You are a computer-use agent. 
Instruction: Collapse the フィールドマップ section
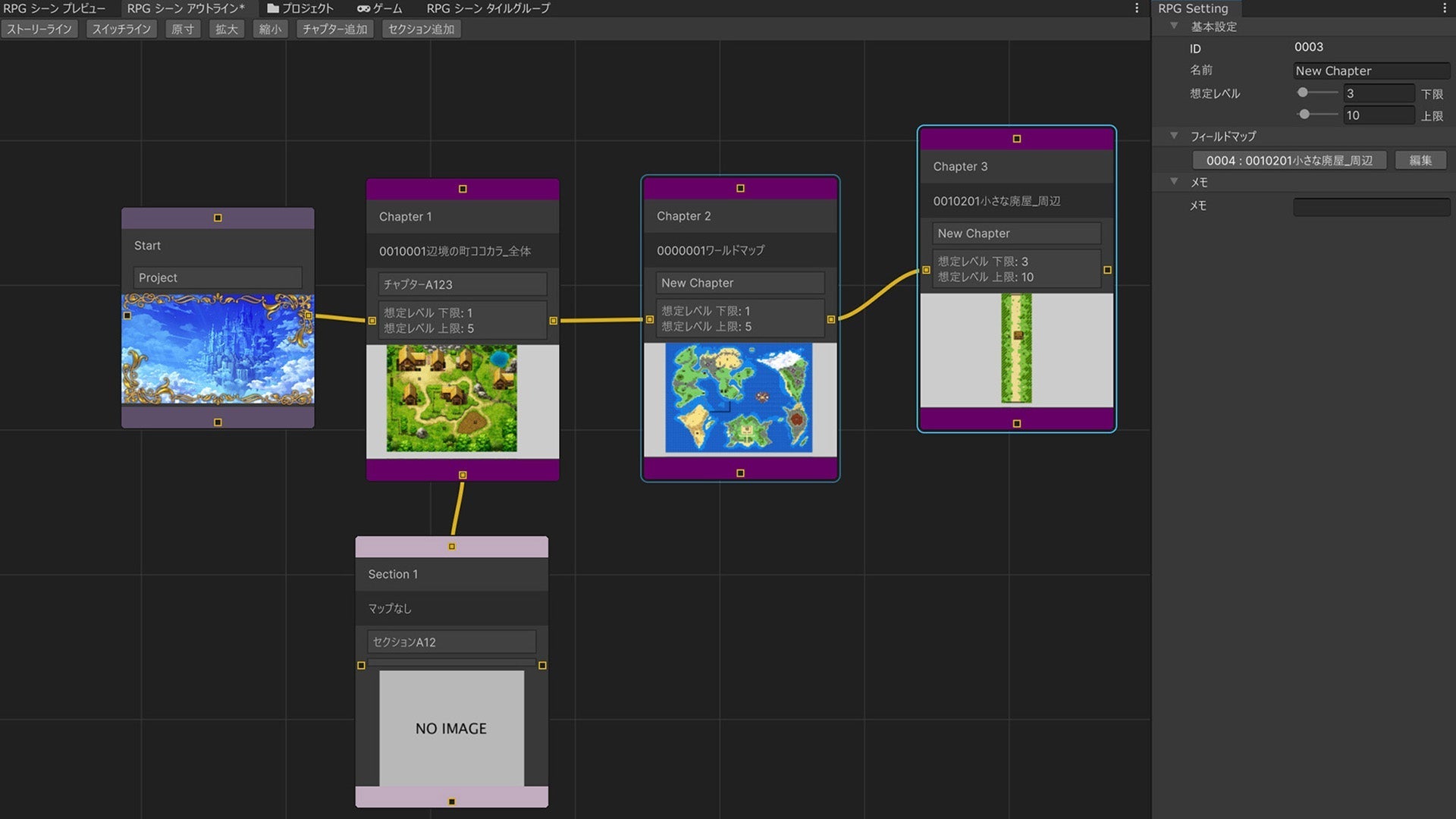1174,136
